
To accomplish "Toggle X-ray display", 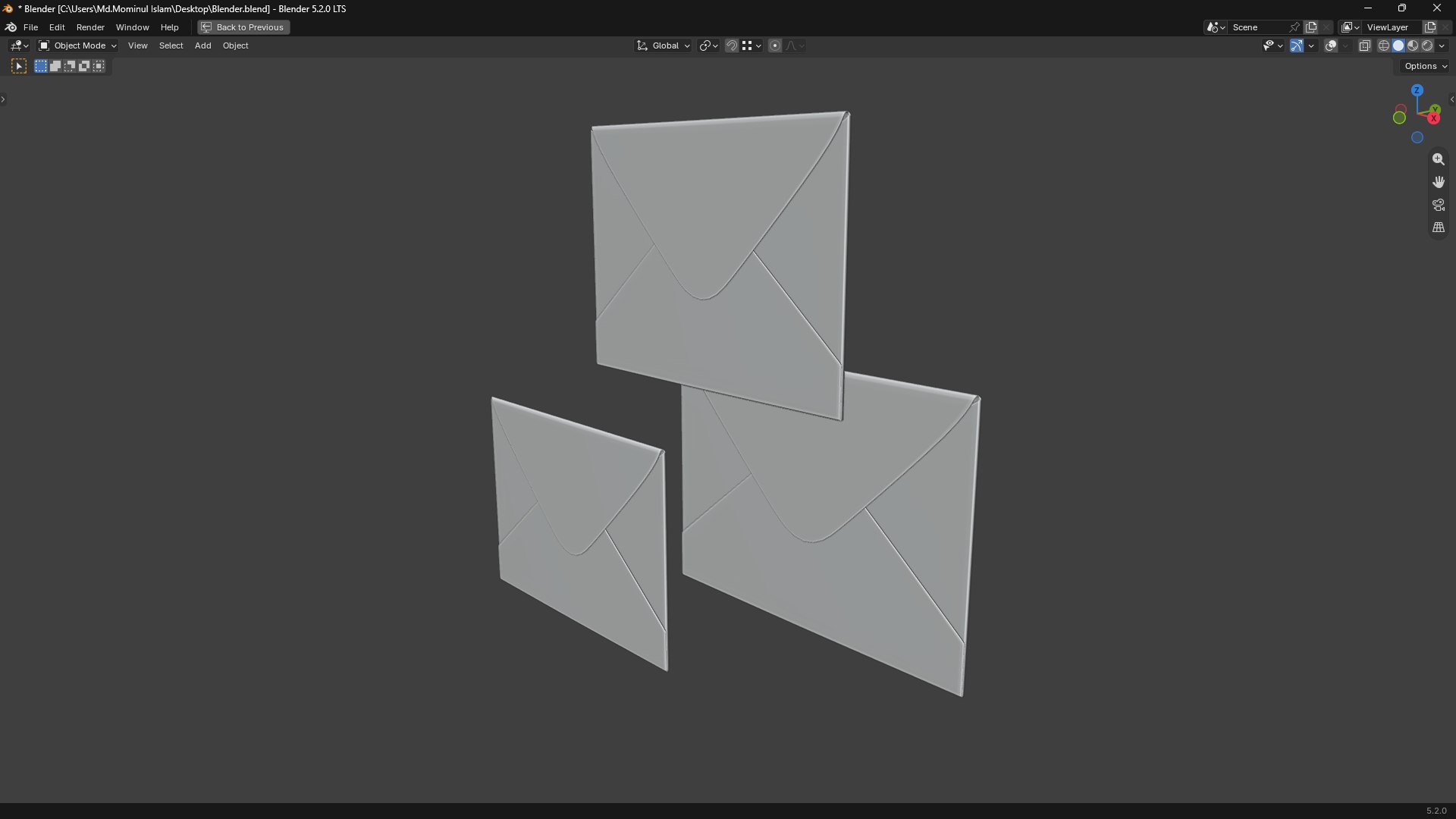I will tap(1364, 46).
